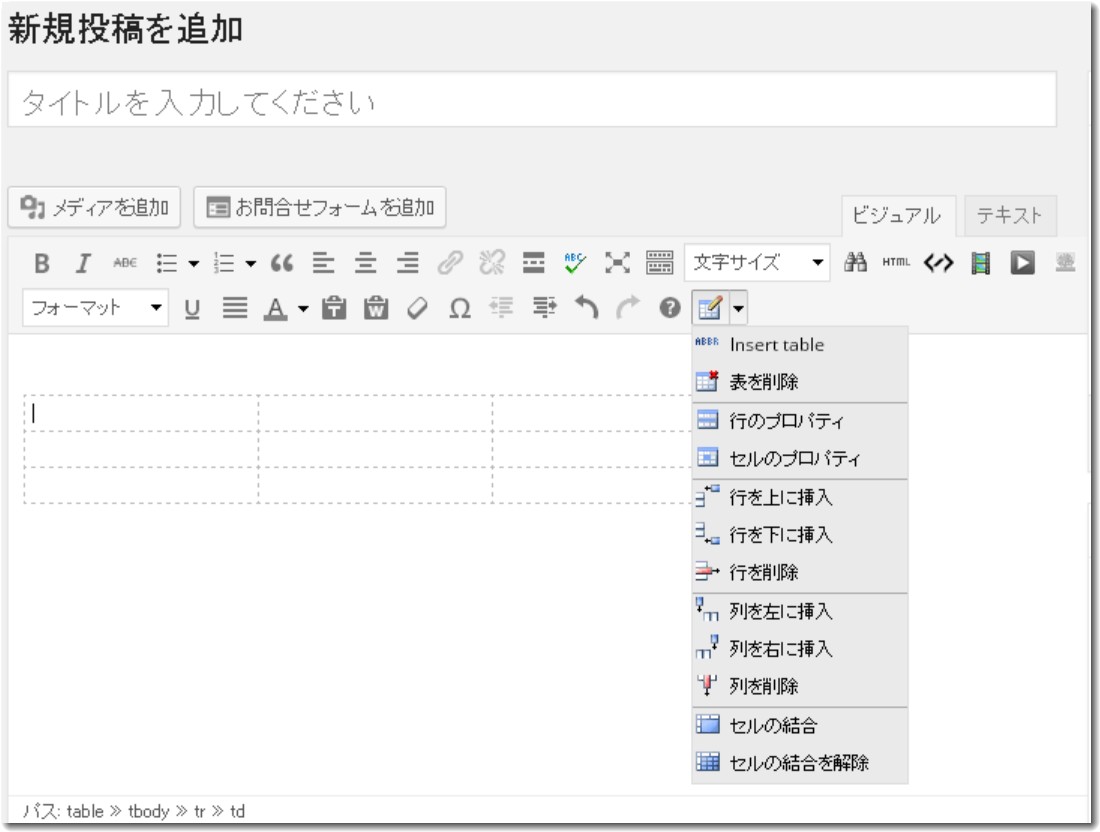Enter fullscreen editing mode

(x=618, y=264)
